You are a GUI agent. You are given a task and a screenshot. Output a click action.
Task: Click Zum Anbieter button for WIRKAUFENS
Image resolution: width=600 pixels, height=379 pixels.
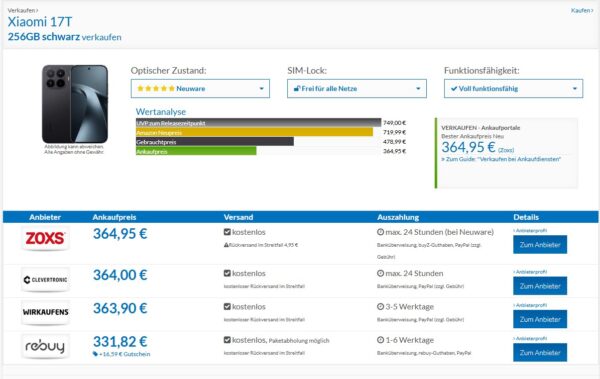[540, 319]
